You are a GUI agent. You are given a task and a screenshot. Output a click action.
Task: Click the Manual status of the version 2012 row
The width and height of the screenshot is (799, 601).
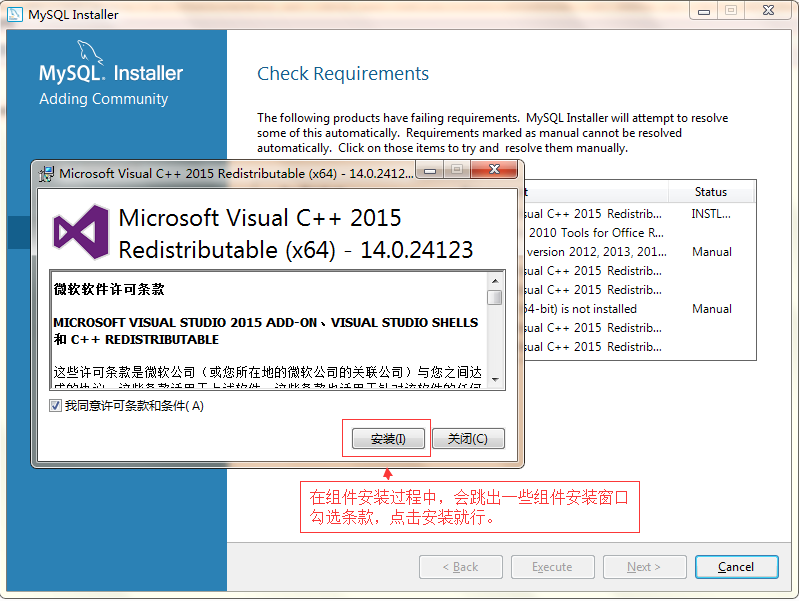[x=712, y=252]
